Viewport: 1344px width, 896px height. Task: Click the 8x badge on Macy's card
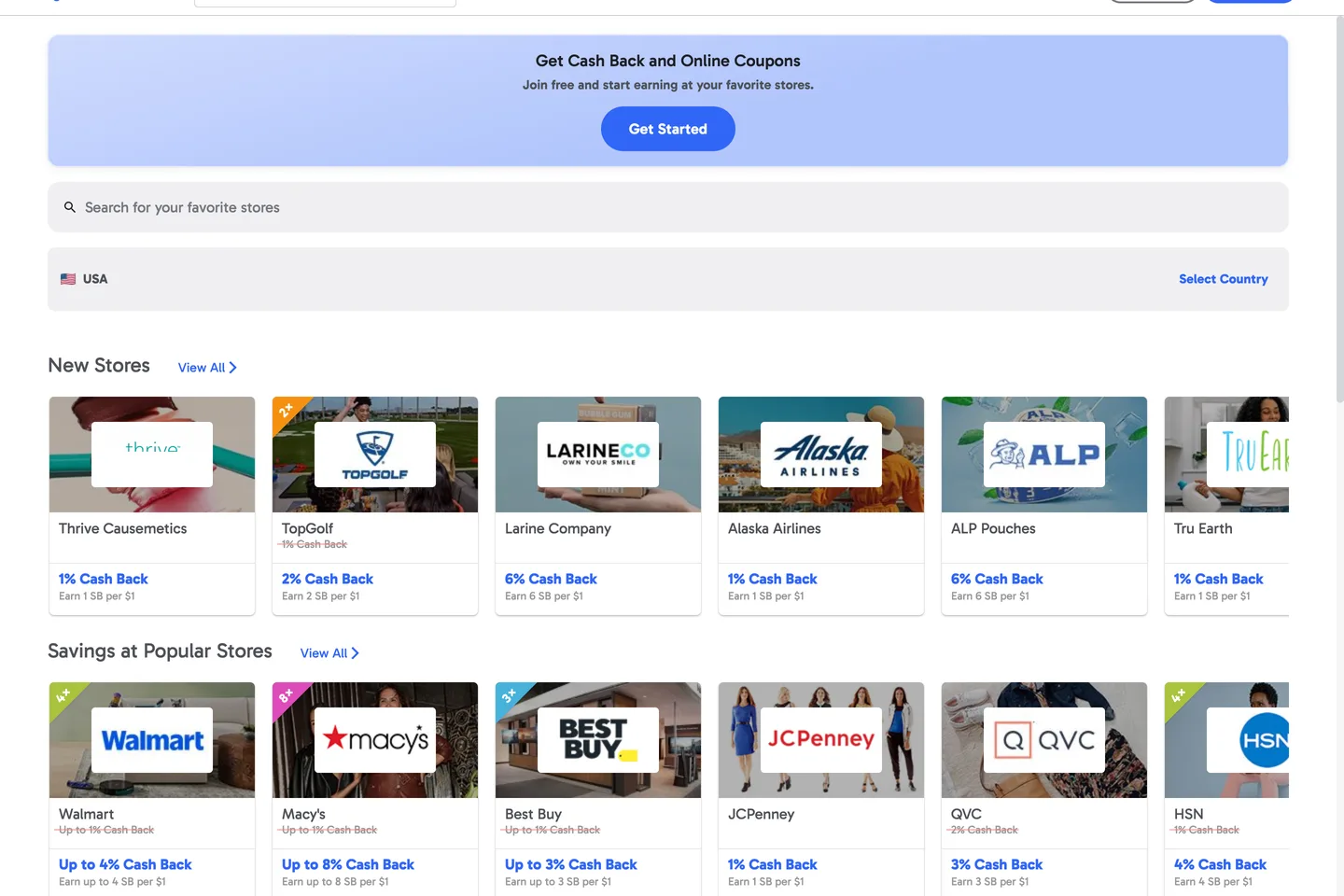286,696
